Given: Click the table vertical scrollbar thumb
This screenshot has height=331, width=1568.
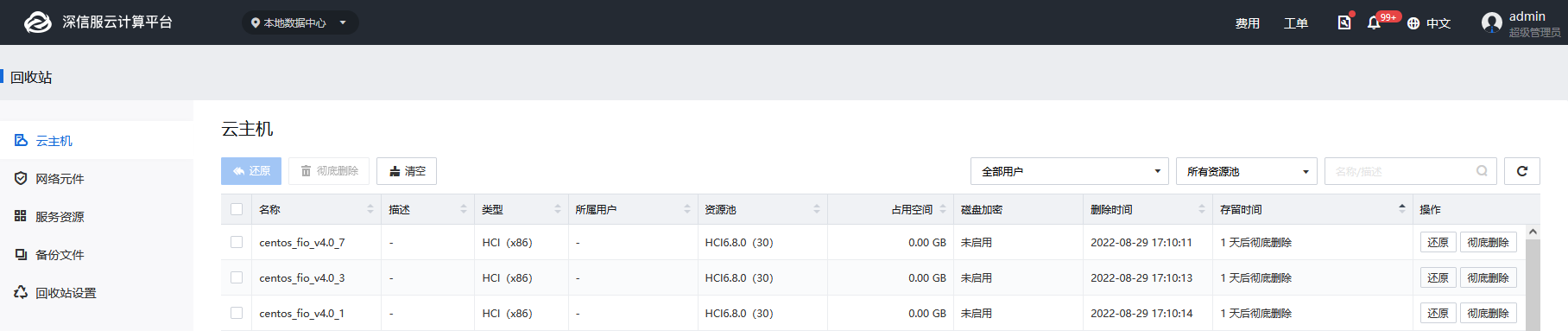Looking at the screenshot, I should (1533, 285).
